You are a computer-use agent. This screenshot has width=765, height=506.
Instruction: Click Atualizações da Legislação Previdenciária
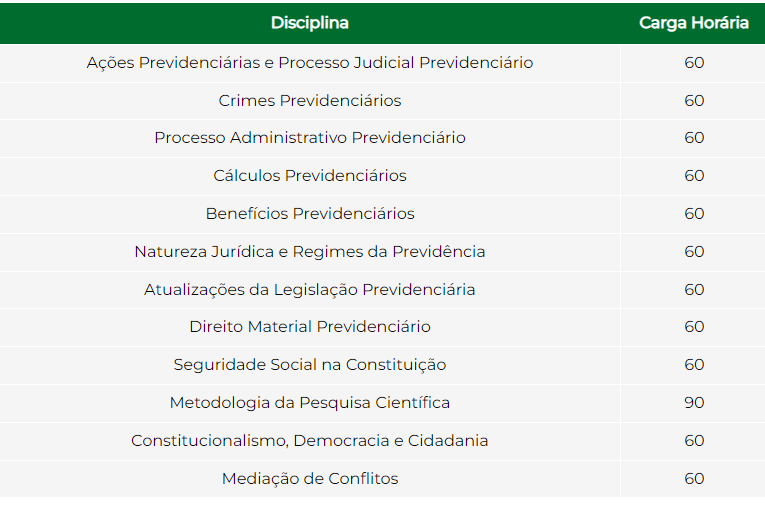[x=310, y=290]
